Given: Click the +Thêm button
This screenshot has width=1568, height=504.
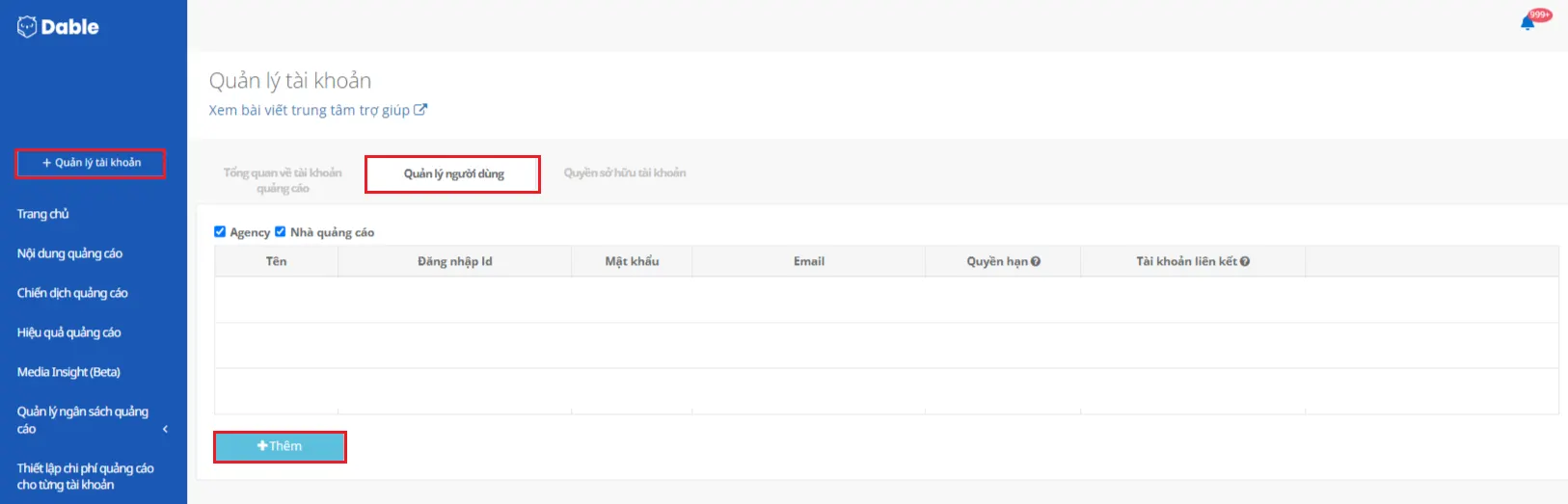Looking at the screenshot, I should [280, 446].
